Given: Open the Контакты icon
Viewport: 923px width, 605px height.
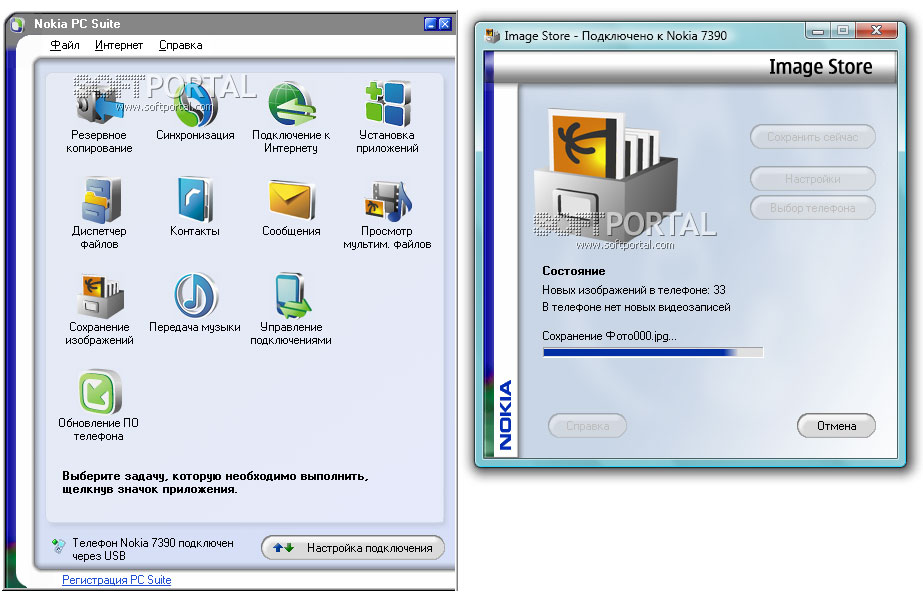Looking at the screenshot, I should tap(194, 200).
